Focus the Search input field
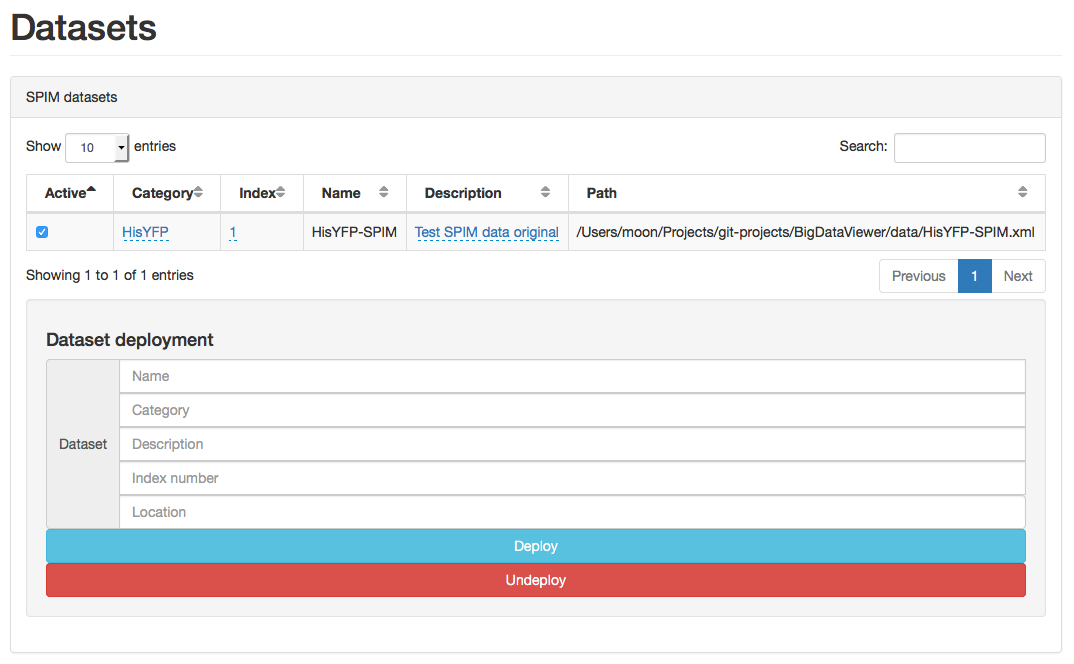1074x664 pixels. tap(969, 147)
